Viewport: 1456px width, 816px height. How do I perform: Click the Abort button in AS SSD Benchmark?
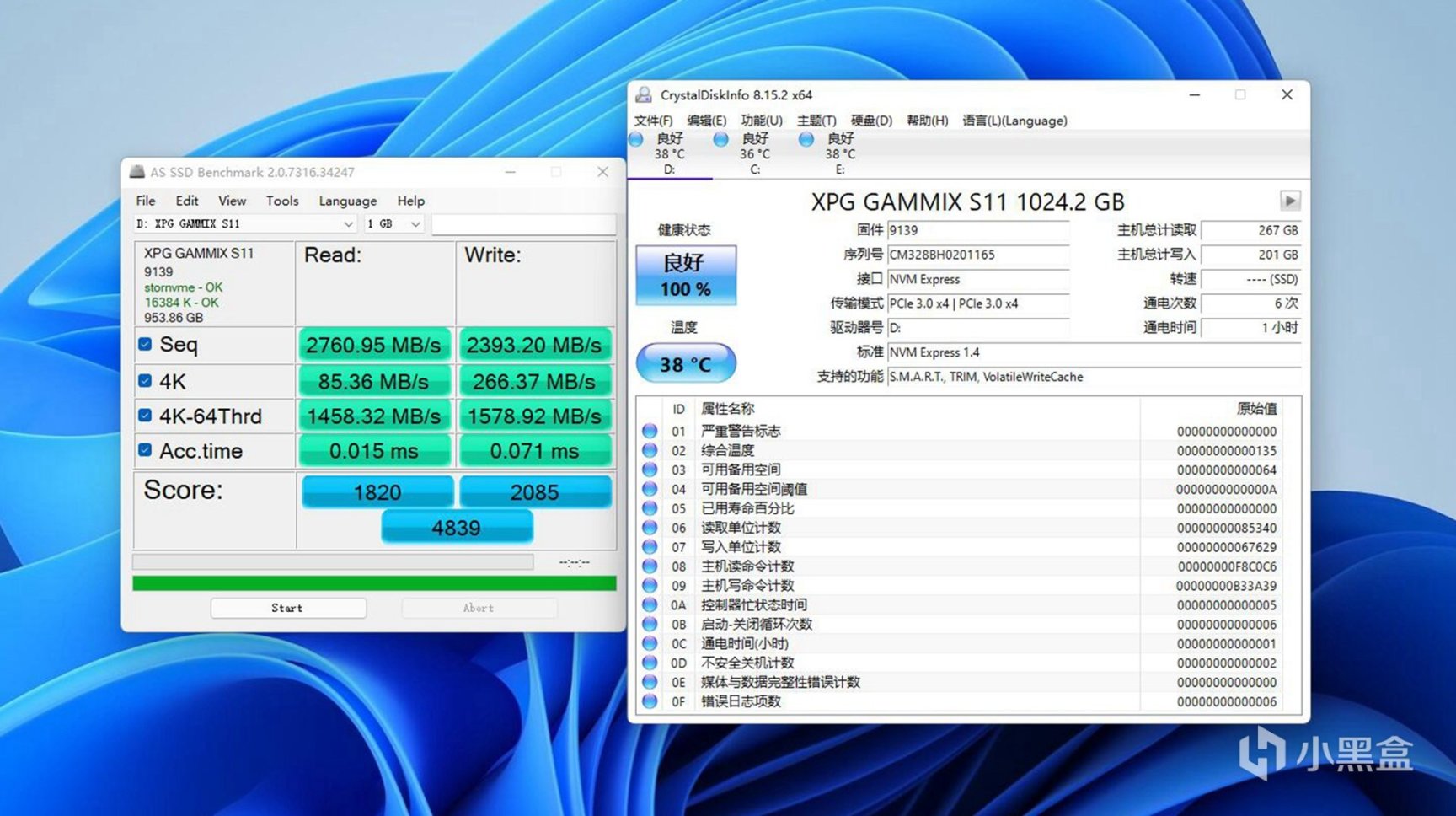479,608
